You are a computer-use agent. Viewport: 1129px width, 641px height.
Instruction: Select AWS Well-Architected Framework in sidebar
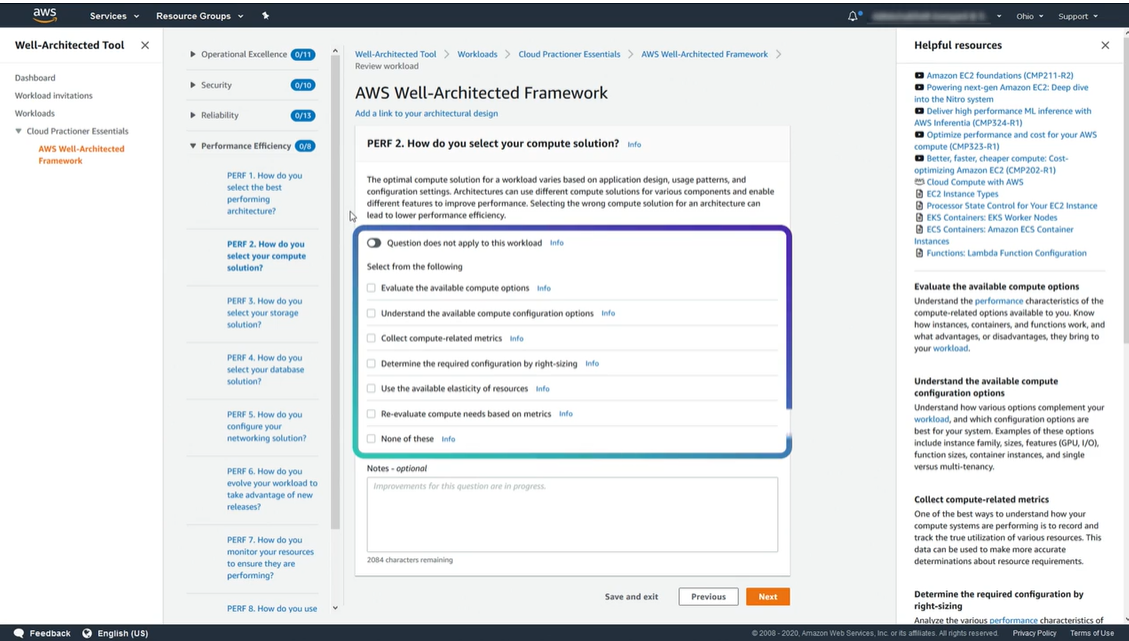click(81, 155)
